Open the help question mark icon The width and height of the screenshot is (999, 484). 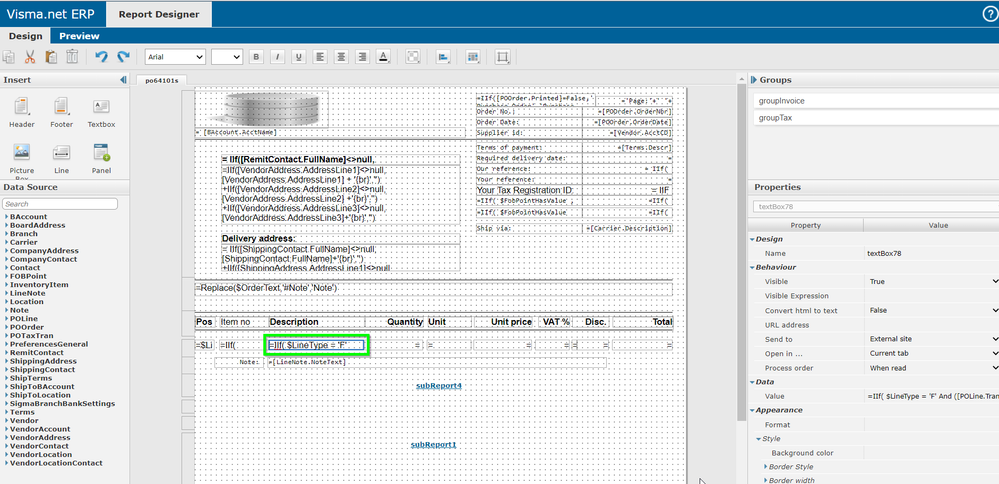point(989,14)
